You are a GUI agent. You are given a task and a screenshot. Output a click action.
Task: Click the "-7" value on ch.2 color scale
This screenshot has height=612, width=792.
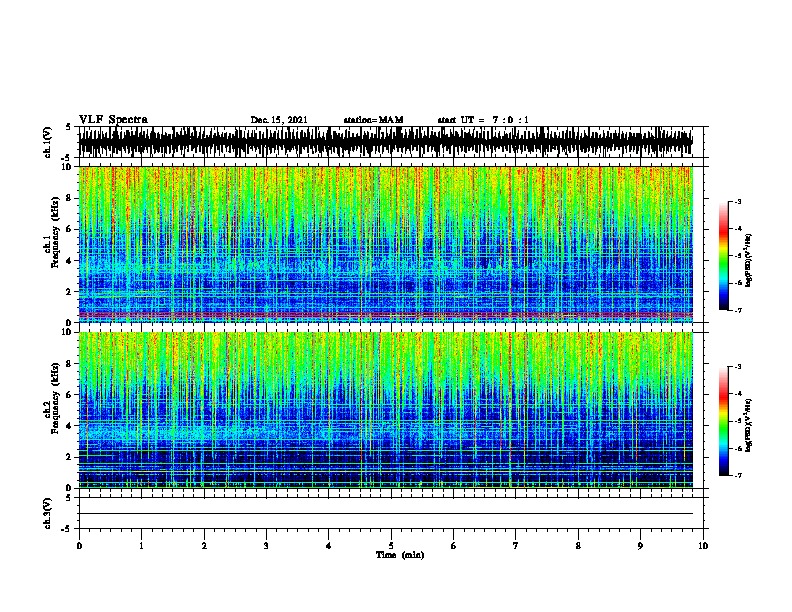pyautogui.click(x=737, y=475)
